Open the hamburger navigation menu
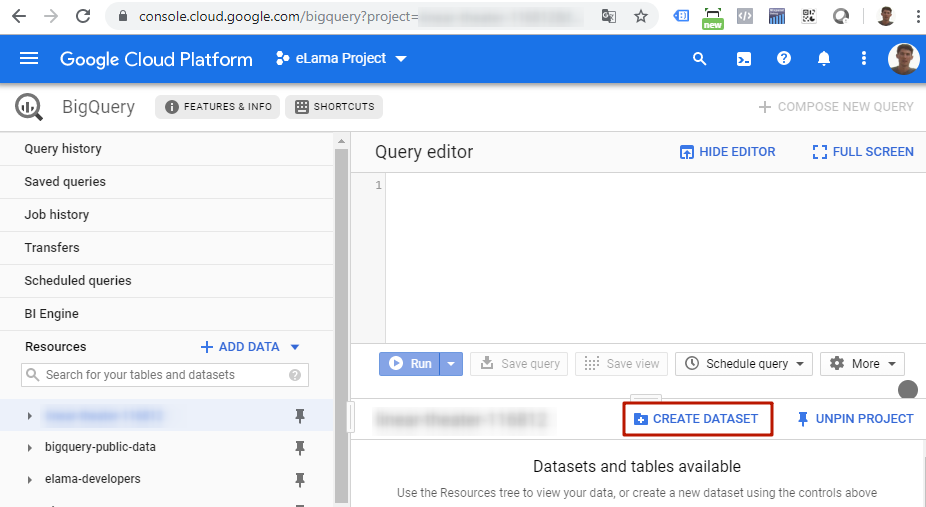 click(x=29, y=58)
